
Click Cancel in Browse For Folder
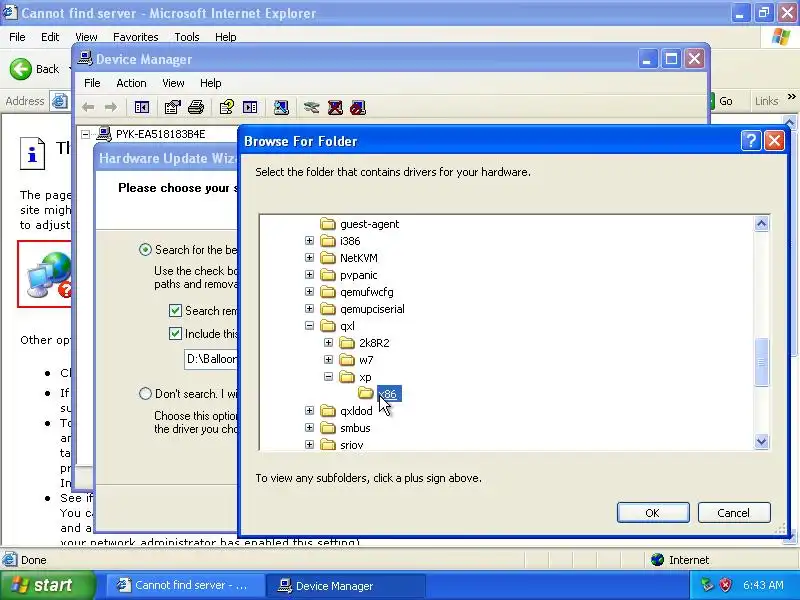point(734,513)
